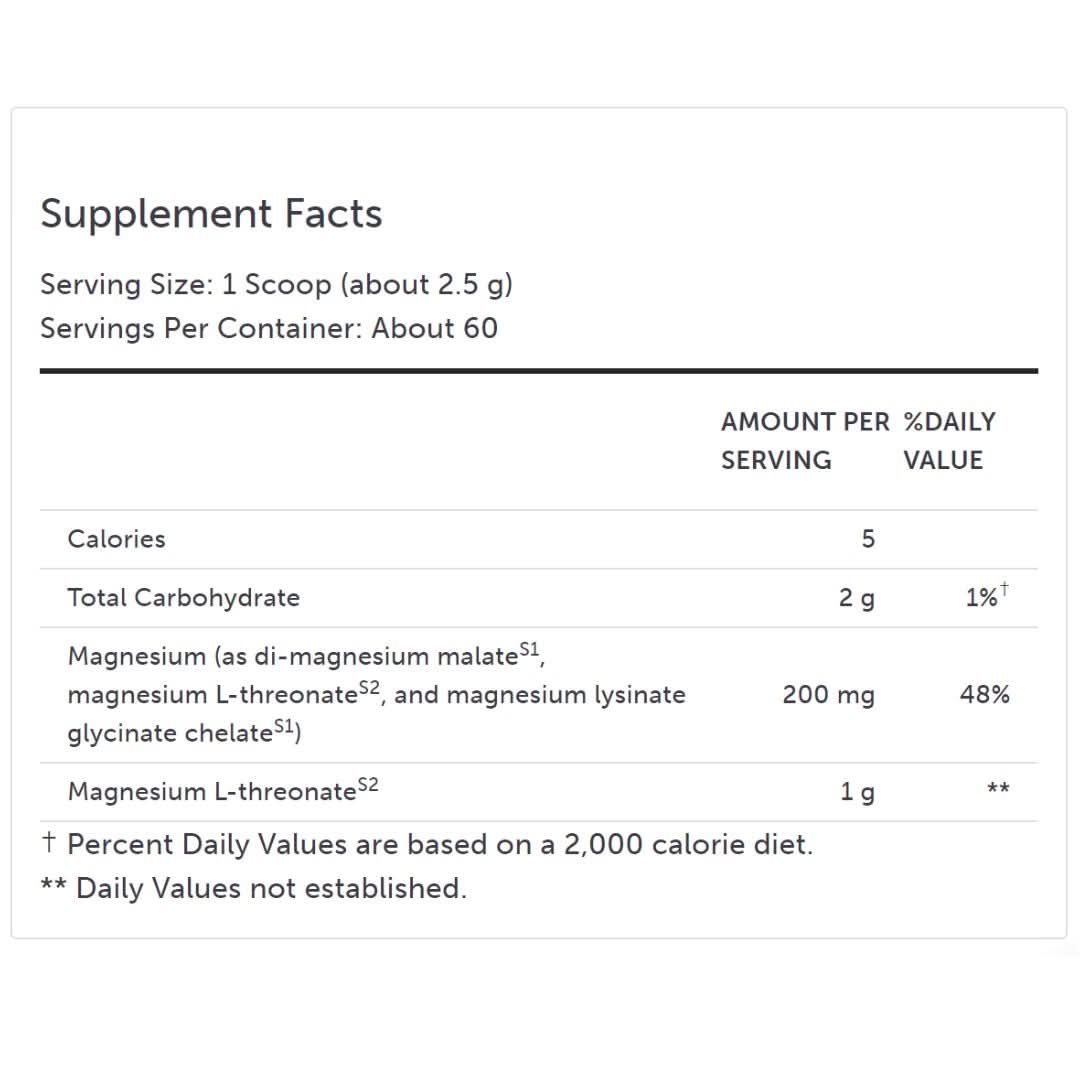
Task: Select the bottom Magnesium L-threonate row label
Action: point(212,793)
